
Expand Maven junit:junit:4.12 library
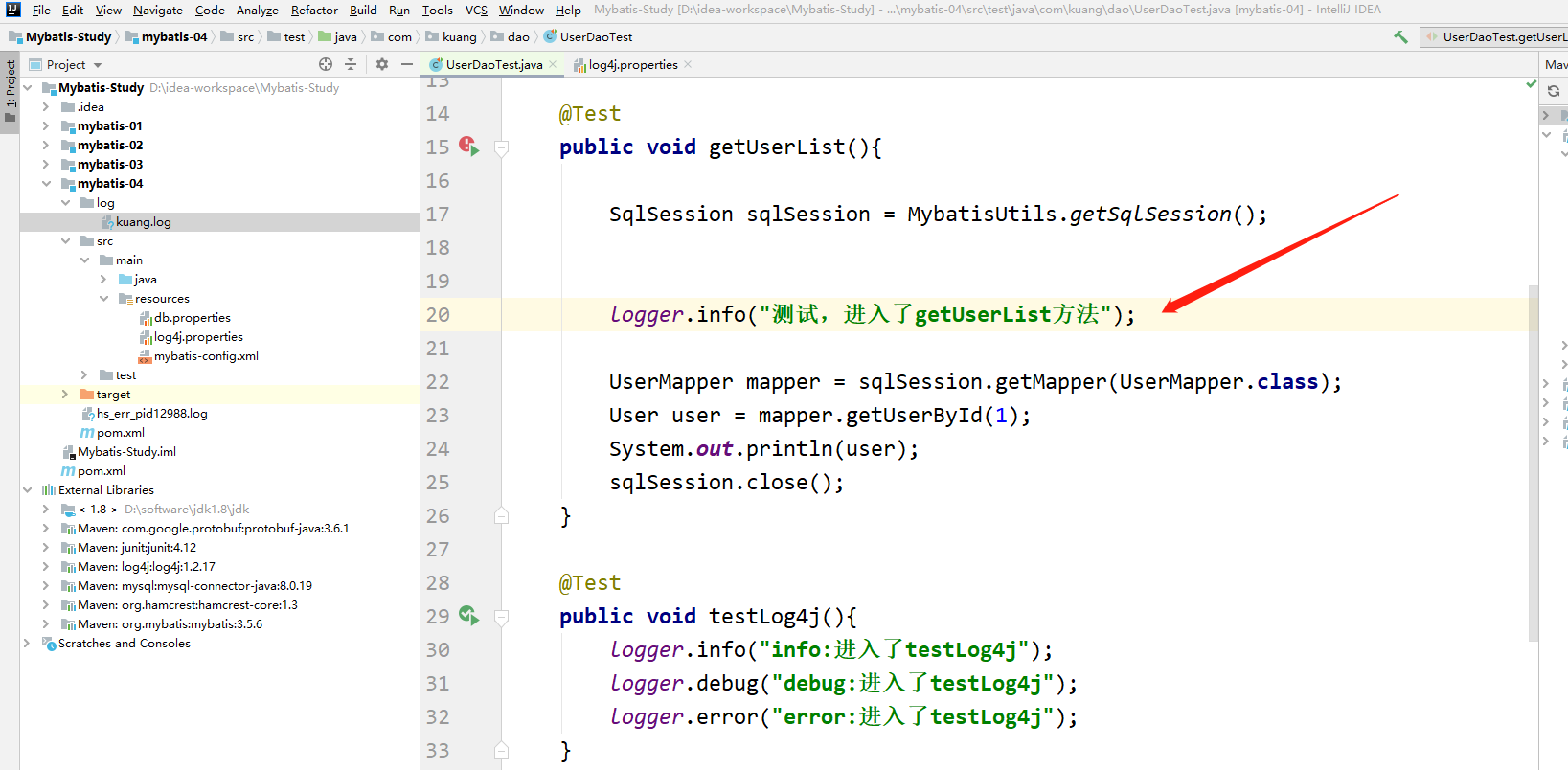[46, 547]
